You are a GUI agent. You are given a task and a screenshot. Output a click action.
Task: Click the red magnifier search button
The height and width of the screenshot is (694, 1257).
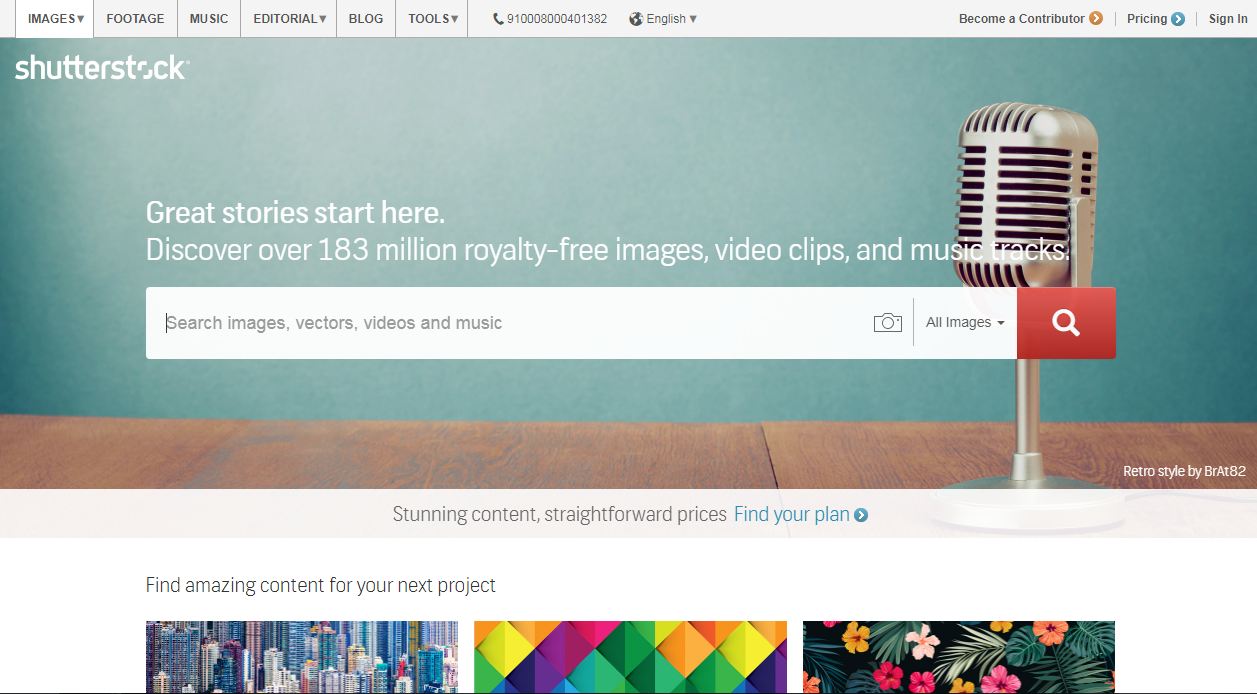[1066, 323]
